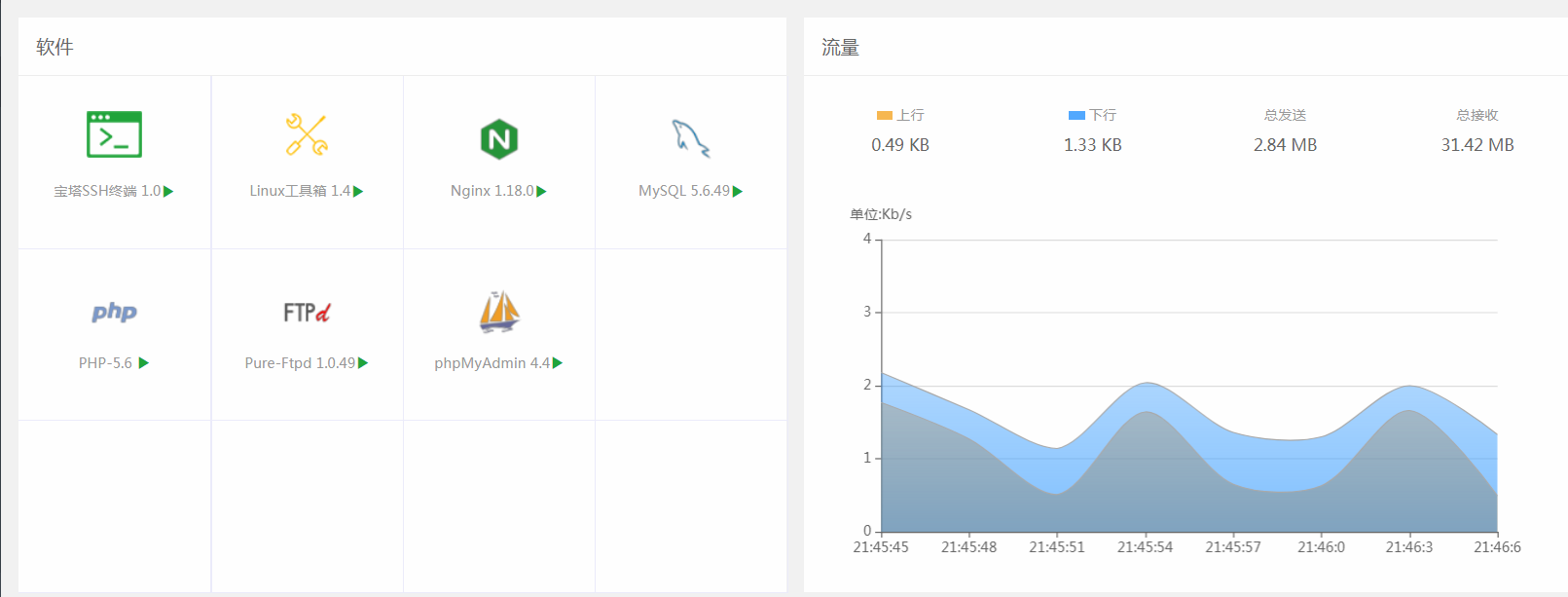Click the 21:45:57 time axis label
The width and height of the screenshot is (1568, 597).
(x=1233, y=547)
